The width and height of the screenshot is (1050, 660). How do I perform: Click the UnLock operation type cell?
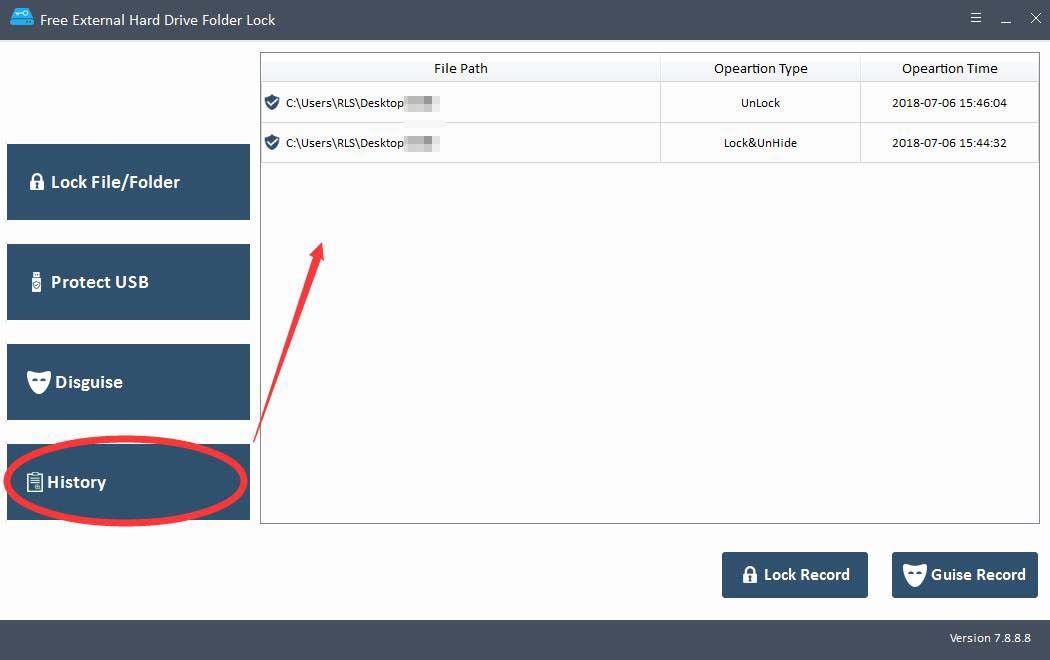point(760,103)
